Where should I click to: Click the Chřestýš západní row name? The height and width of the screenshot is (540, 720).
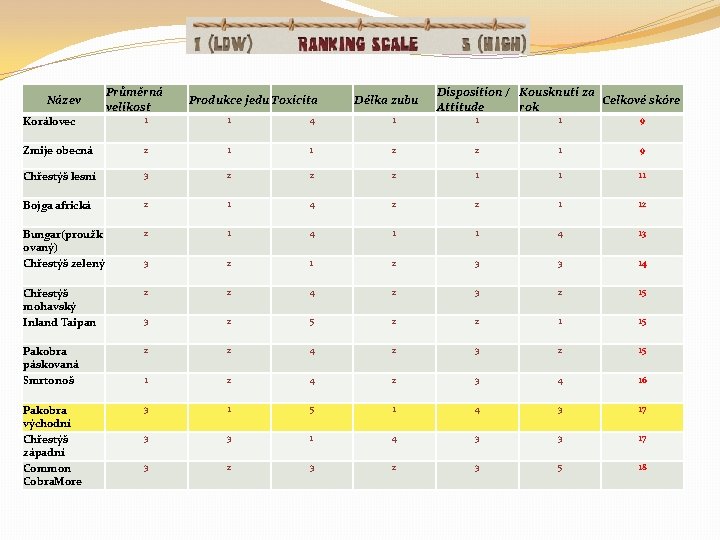[45, 446]
